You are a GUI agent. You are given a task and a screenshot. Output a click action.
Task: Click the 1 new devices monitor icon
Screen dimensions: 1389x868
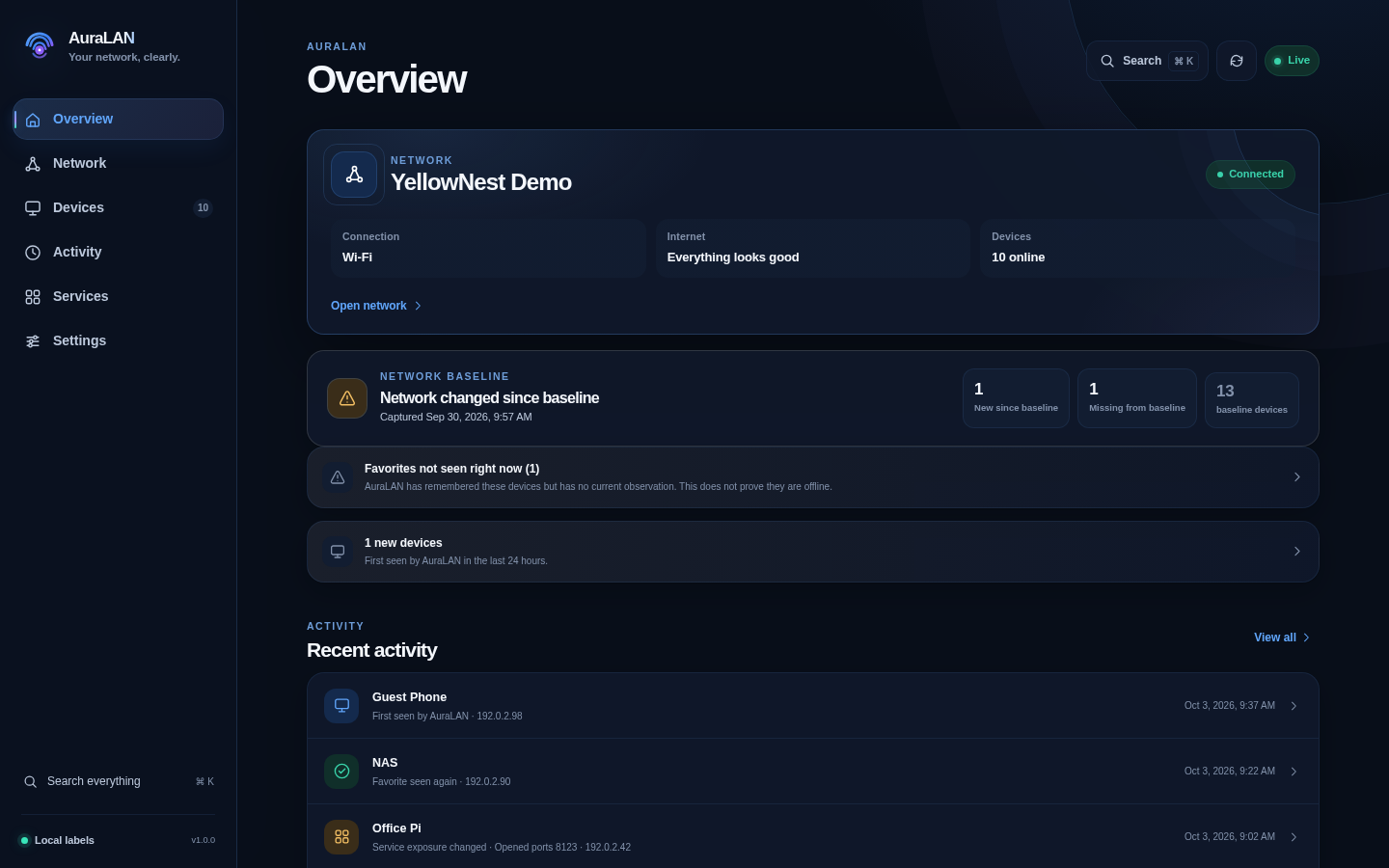[338, 552]
